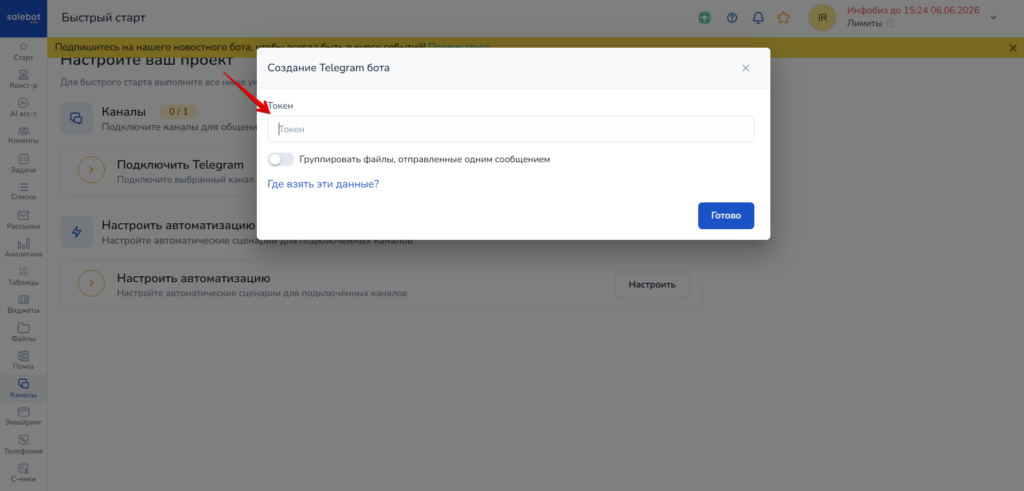Screen dimensions: 1024x491
Task: Click the Лимиты info icon
Action: 889,24
